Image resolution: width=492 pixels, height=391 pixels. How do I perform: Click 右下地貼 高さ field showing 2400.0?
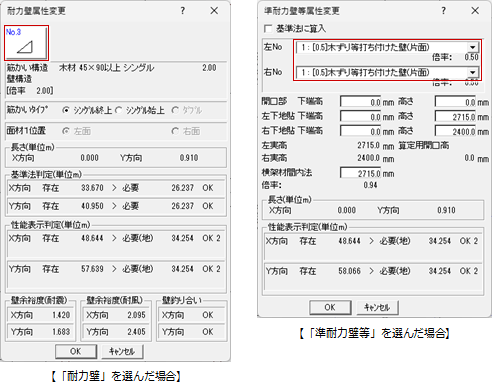[x=456, y=131]
